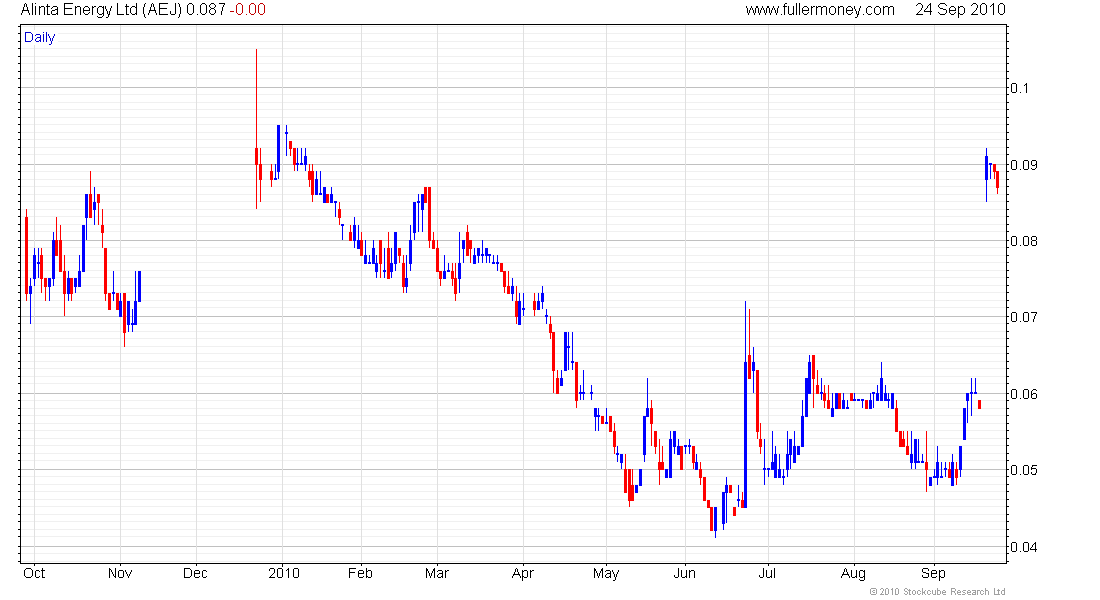This screenshot has height=600, width=1100.
Task: Select the 0.07 price axis label
Action: pyautogui.click(x=1024, y=317)
